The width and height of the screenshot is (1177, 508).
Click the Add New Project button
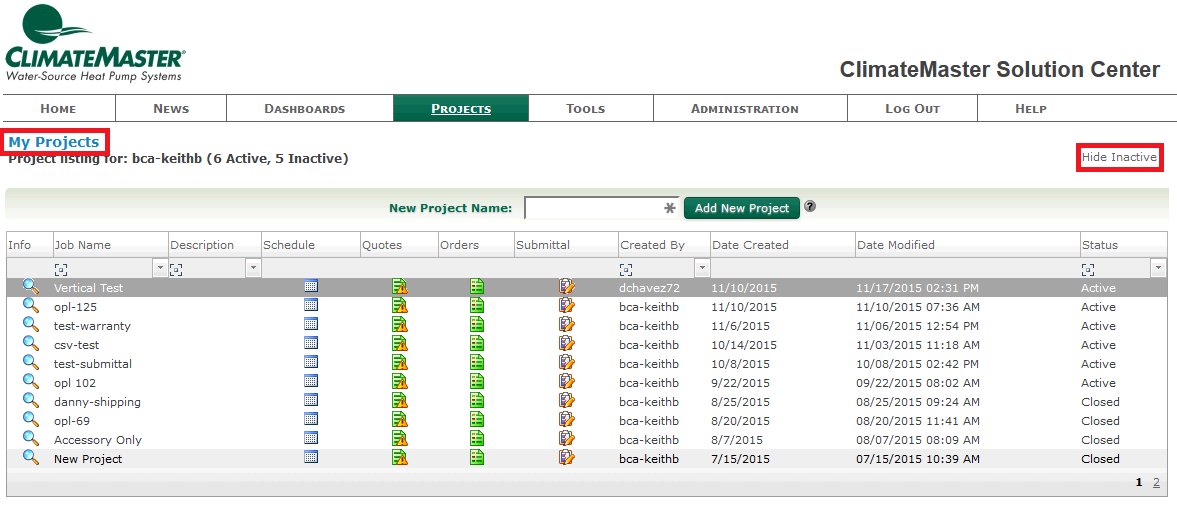742,208
